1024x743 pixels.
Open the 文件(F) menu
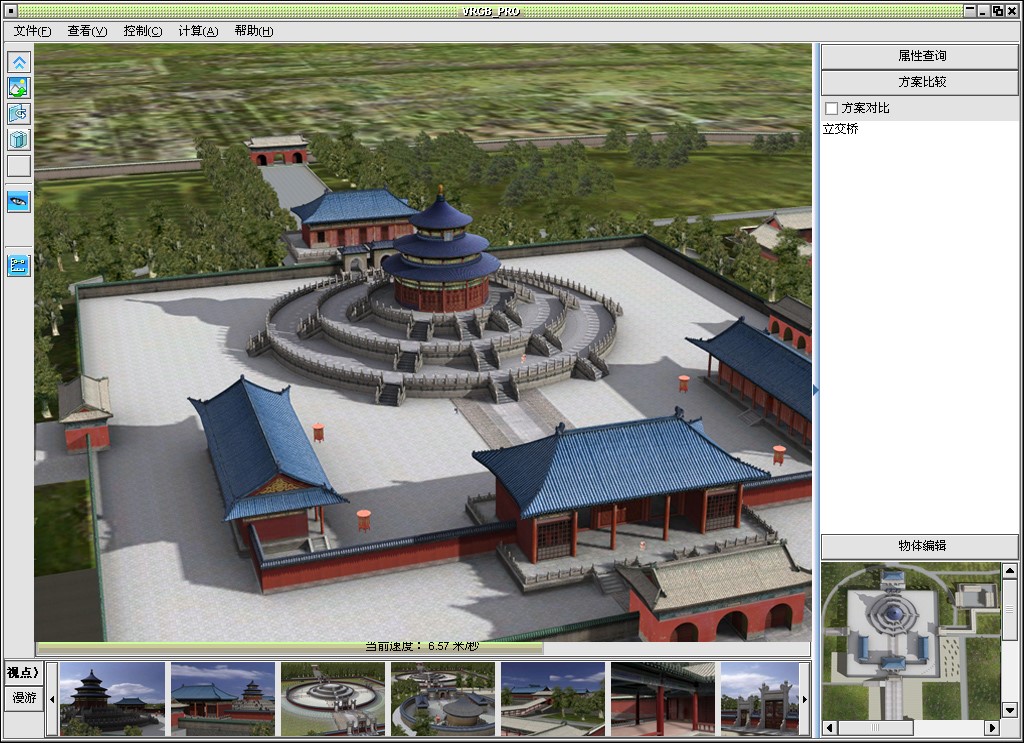point(32,31)
